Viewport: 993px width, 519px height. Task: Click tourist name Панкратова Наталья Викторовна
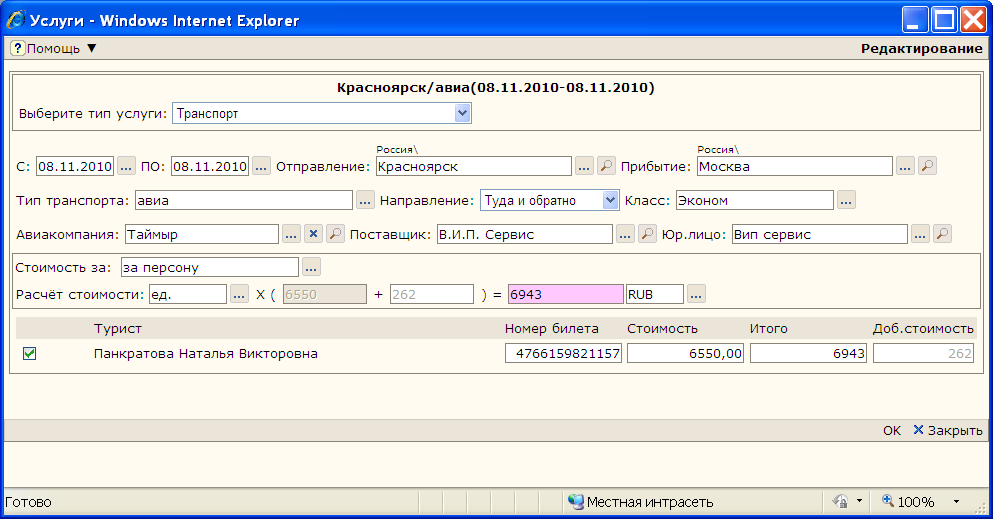point(206,354)
